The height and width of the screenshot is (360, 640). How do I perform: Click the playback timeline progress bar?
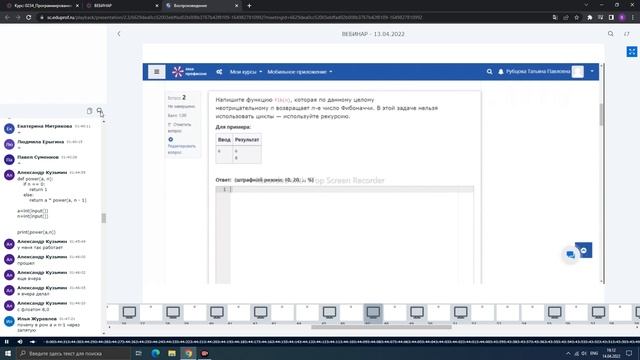point(341,342)
